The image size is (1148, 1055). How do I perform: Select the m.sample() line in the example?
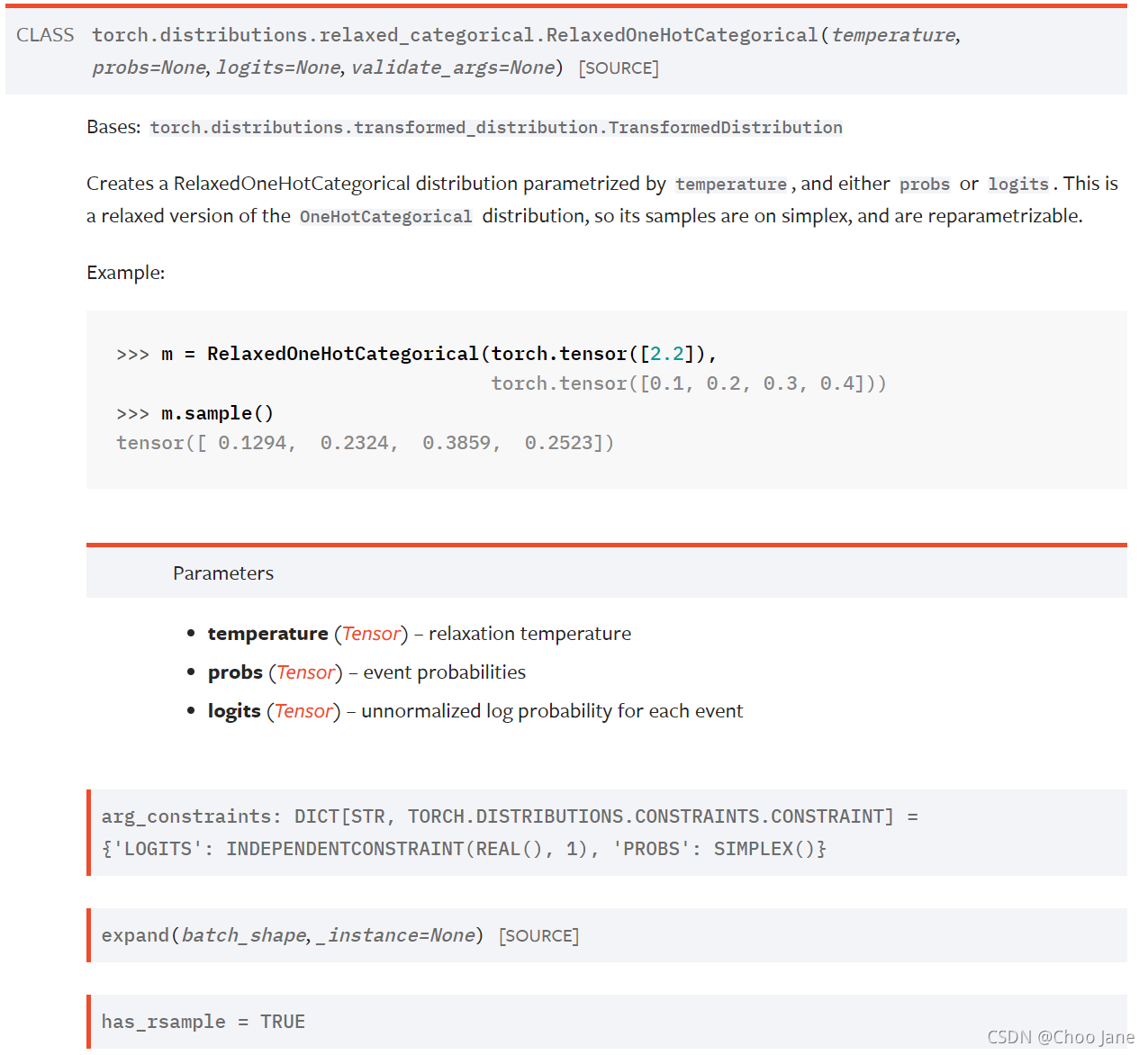[216, 412]
